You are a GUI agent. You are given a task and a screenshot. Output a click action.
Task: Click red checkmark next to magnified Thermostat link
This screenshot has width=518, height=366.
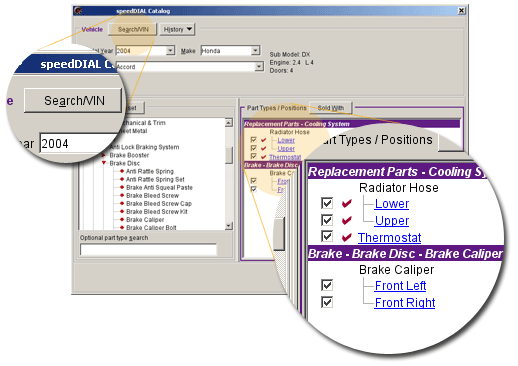point(347,237)
